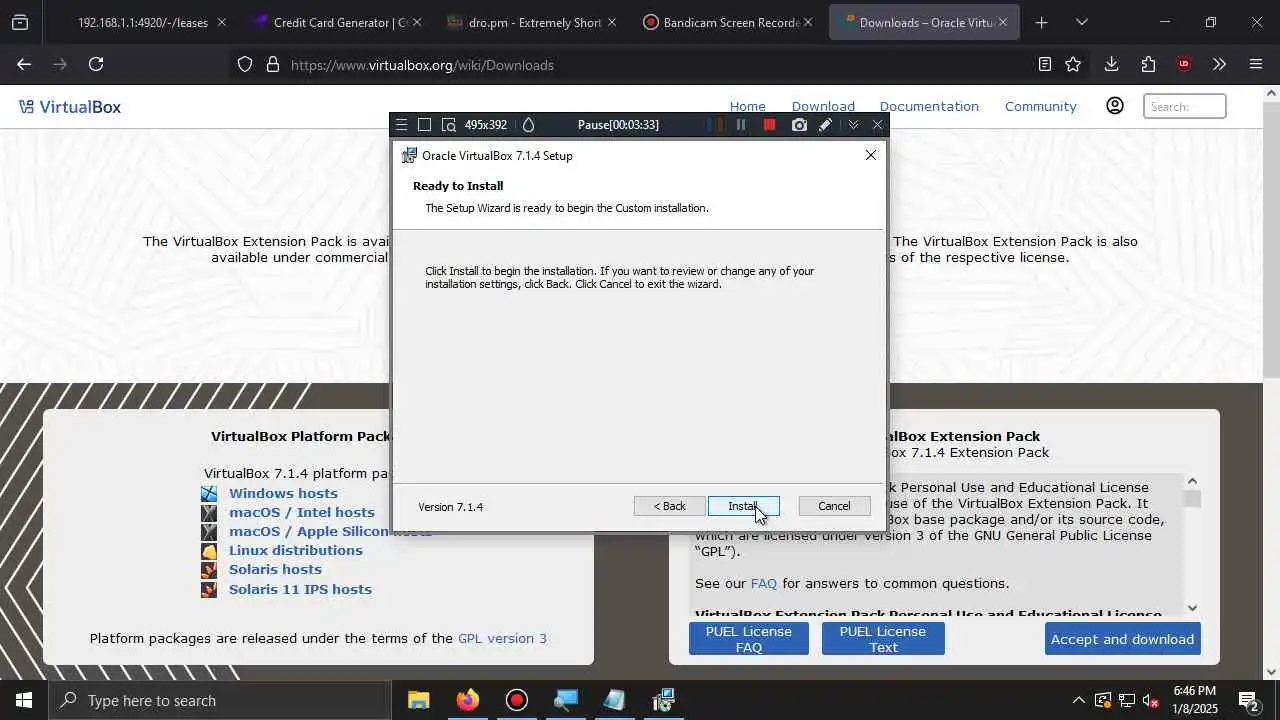Open File Explorer from the taskbar

tap(418, 700)
